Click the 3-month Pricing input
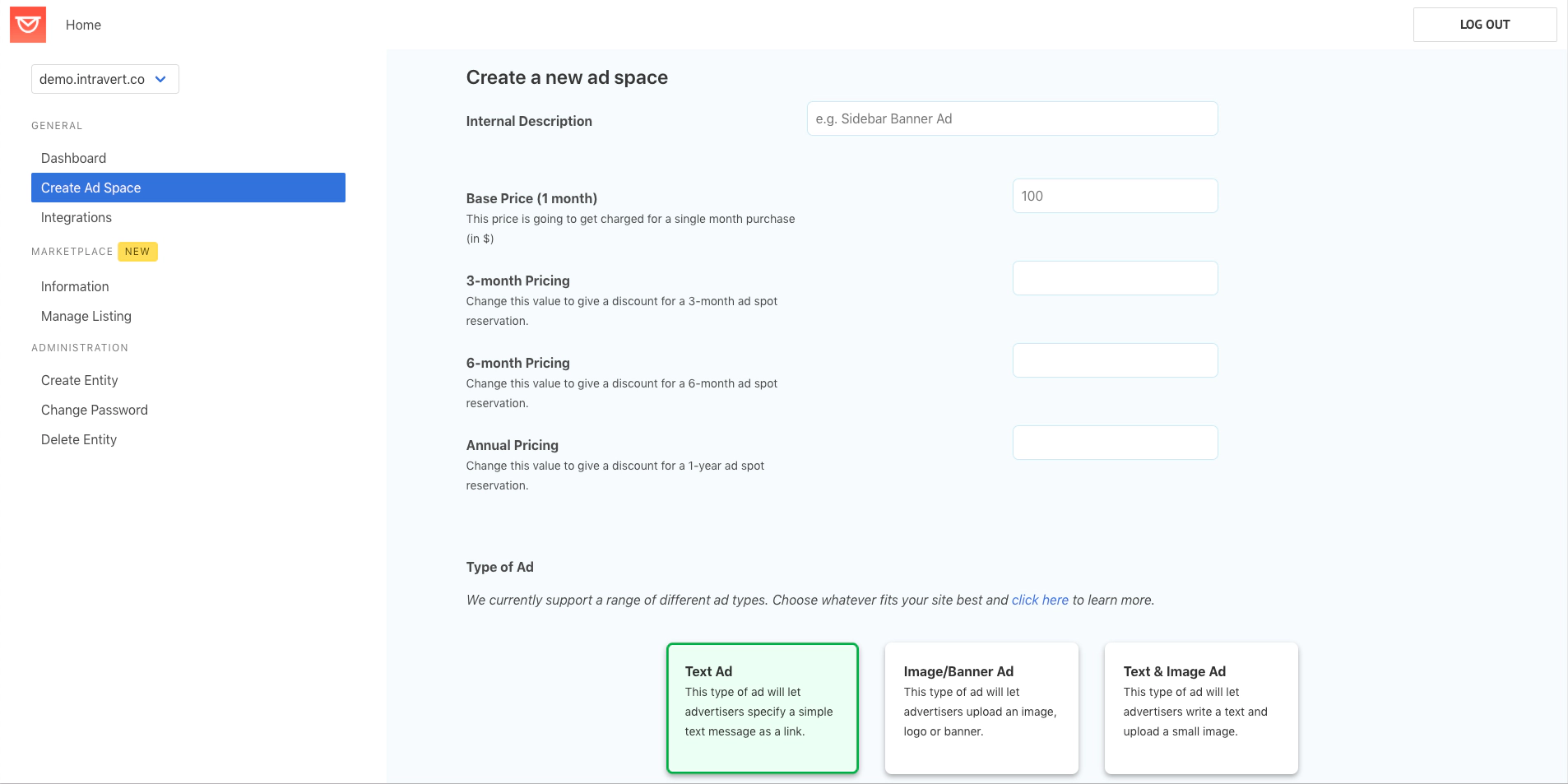The height and width of the screenshot is (784, 1568). [1114, 278]
